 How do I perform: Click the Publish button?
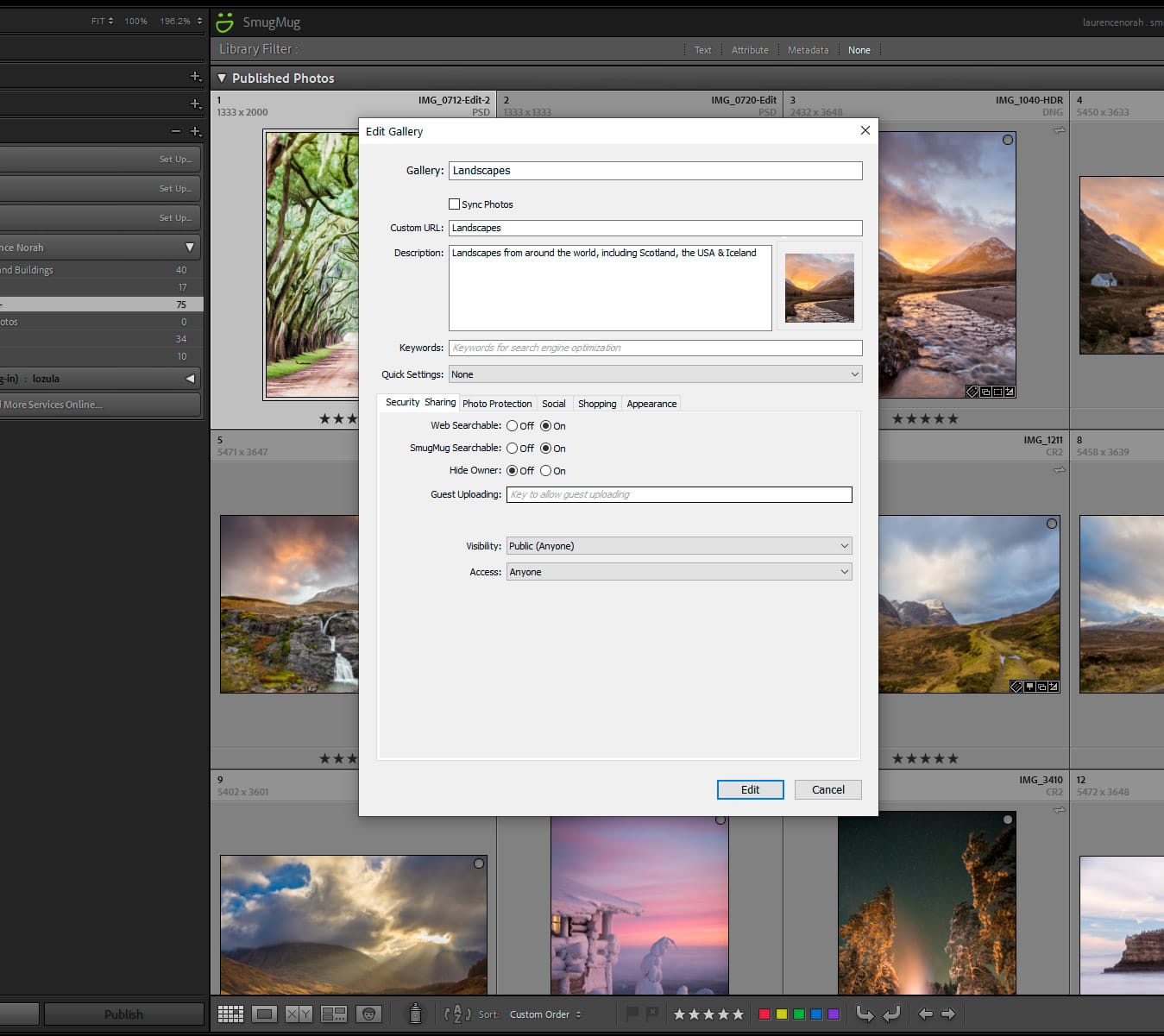point(123,1014)
